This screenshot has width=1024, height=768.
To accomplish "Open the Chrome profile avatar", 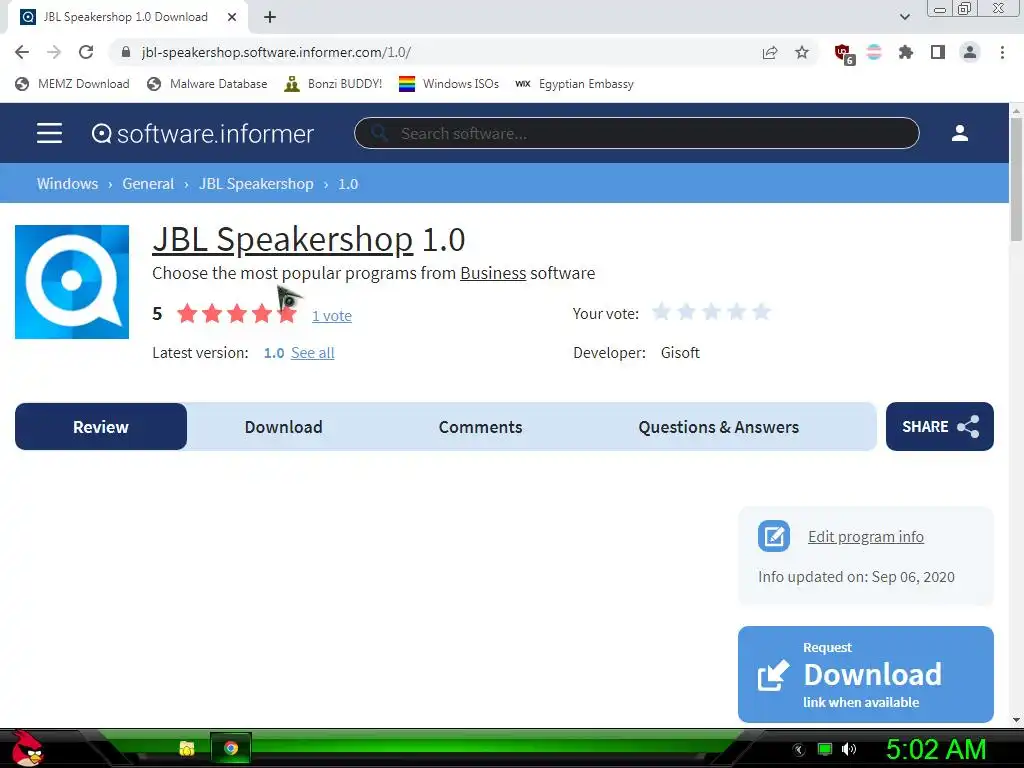I will pyautogui.click(x=970, y=52).
